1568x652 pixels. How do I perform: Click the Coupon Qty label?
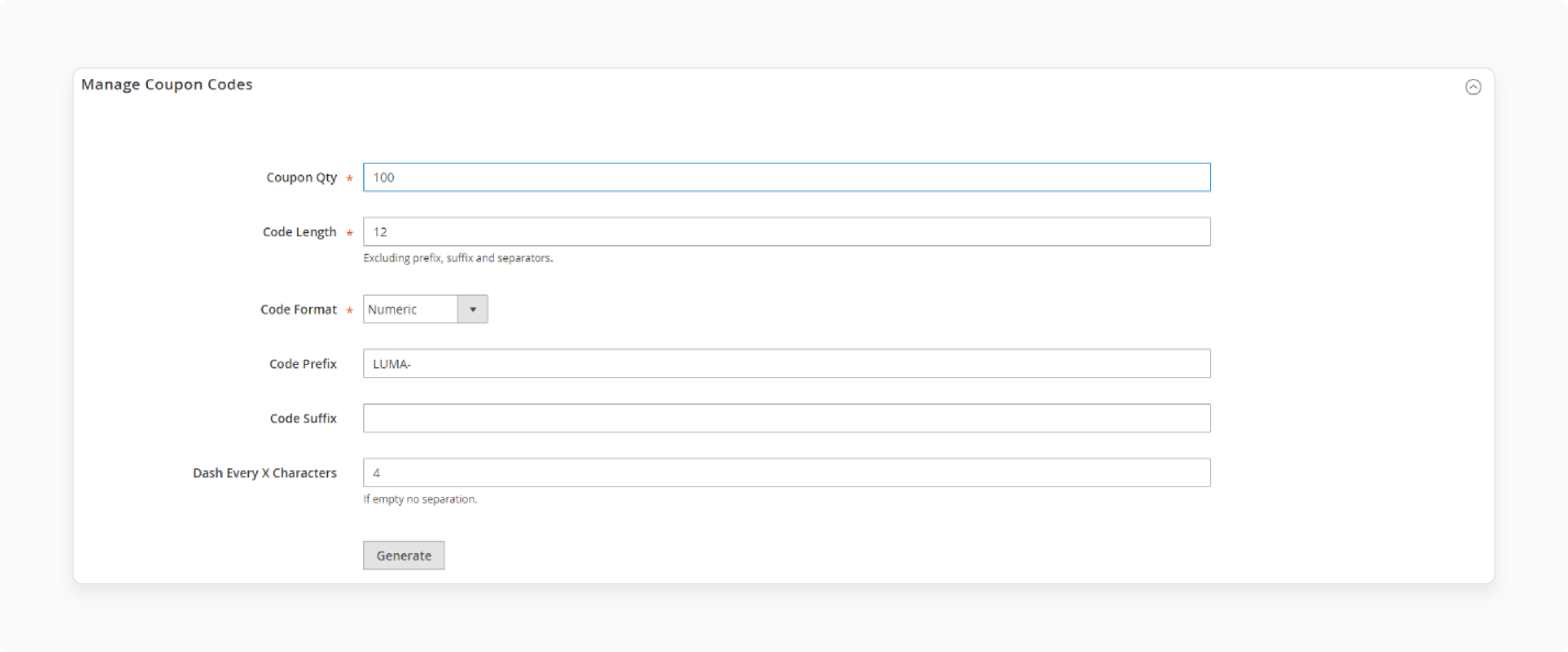pyautogui.click(x=301, y=178)
